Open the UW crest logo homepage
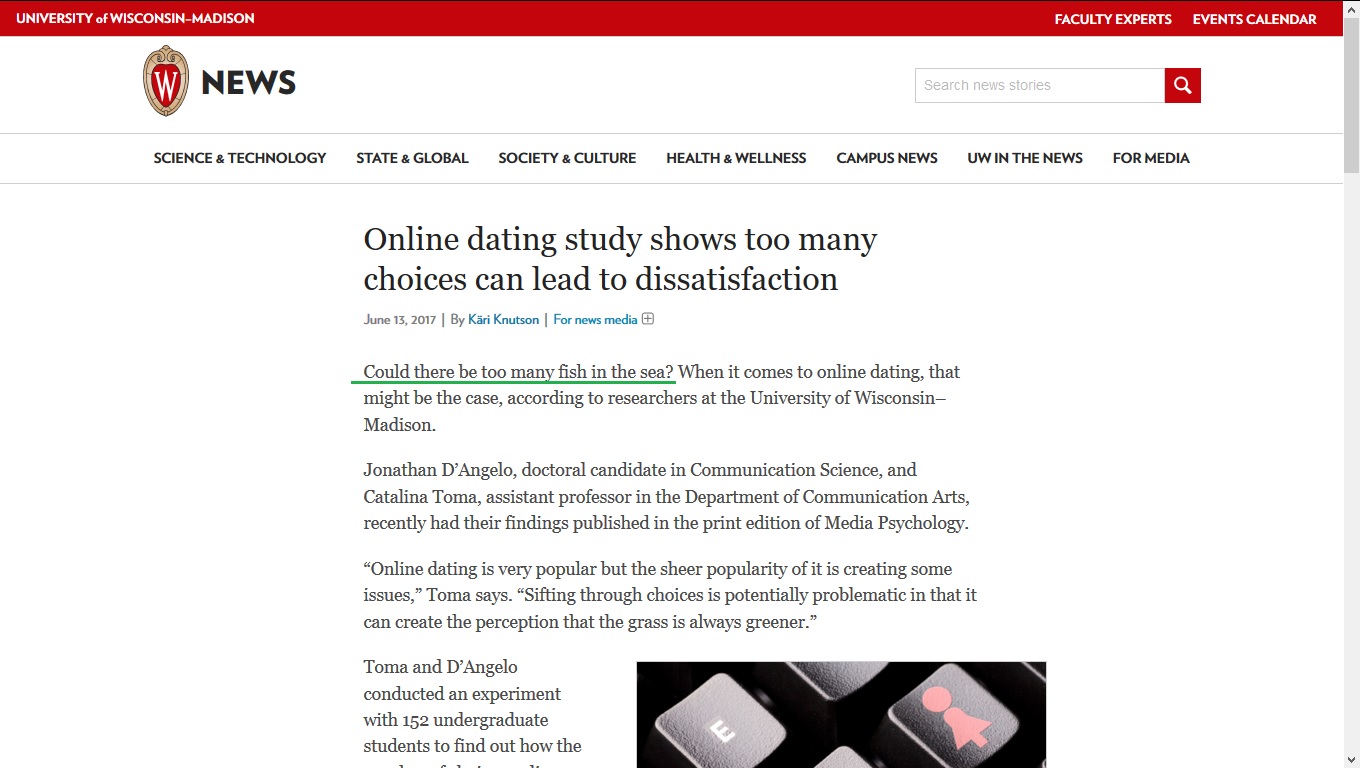Viewport: 1360px width, 768px height. [166, 81]
